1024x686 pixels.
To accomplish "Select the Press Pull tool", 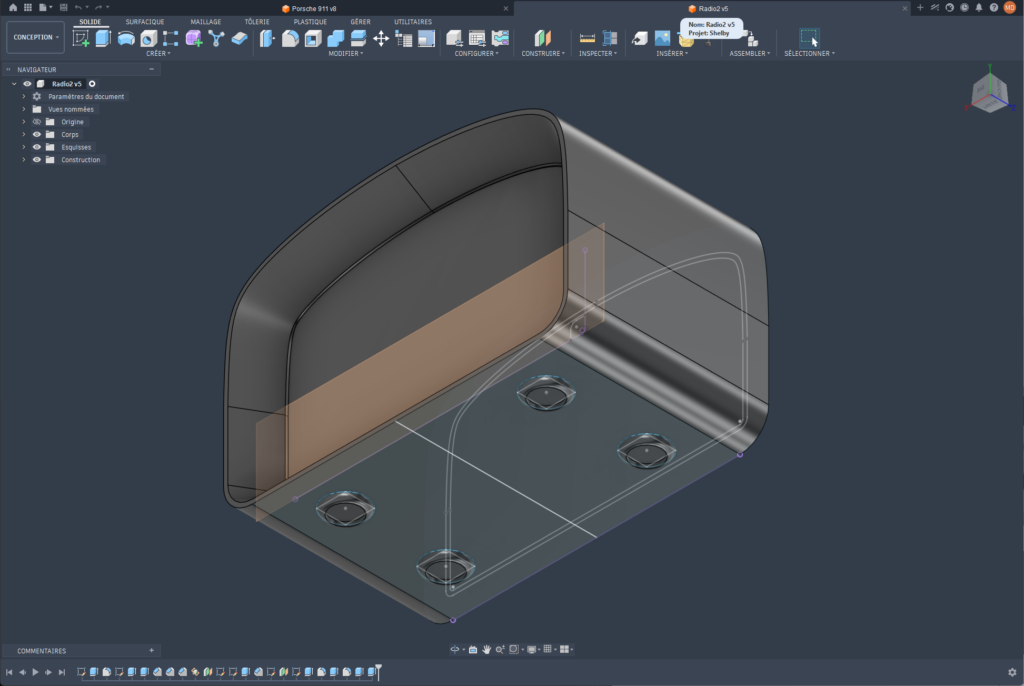I will pos(267,39).
